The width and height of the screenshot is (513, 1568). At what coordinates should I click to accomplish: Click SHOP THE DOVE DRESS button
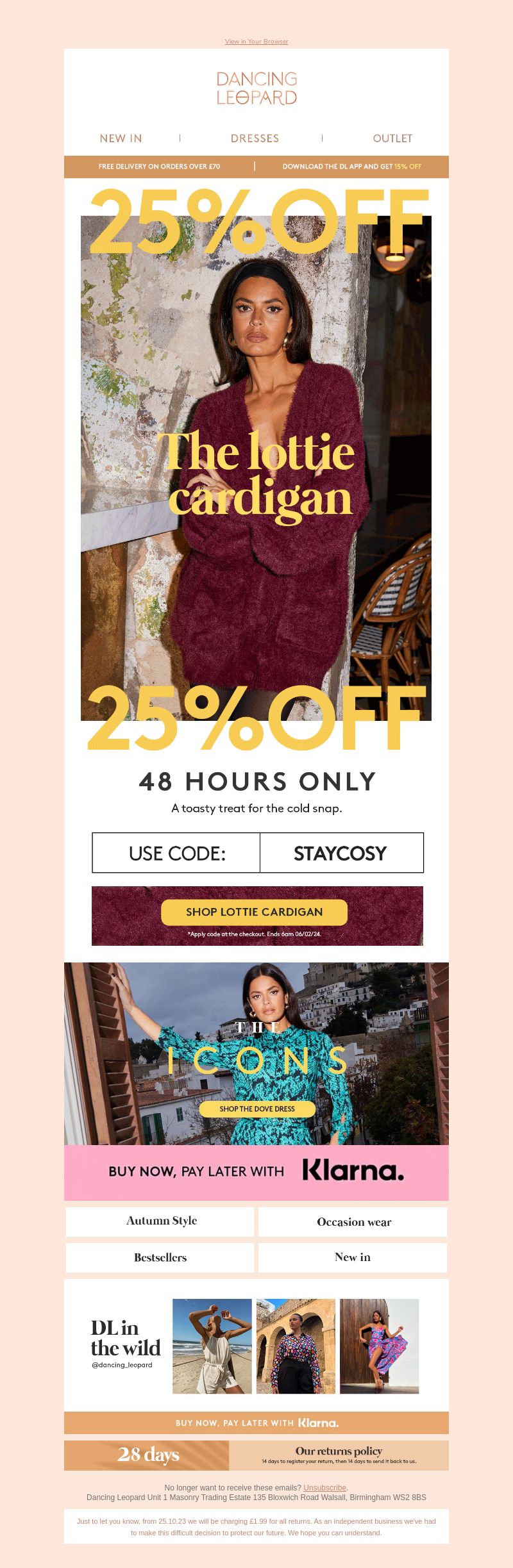click(257, 1109)
